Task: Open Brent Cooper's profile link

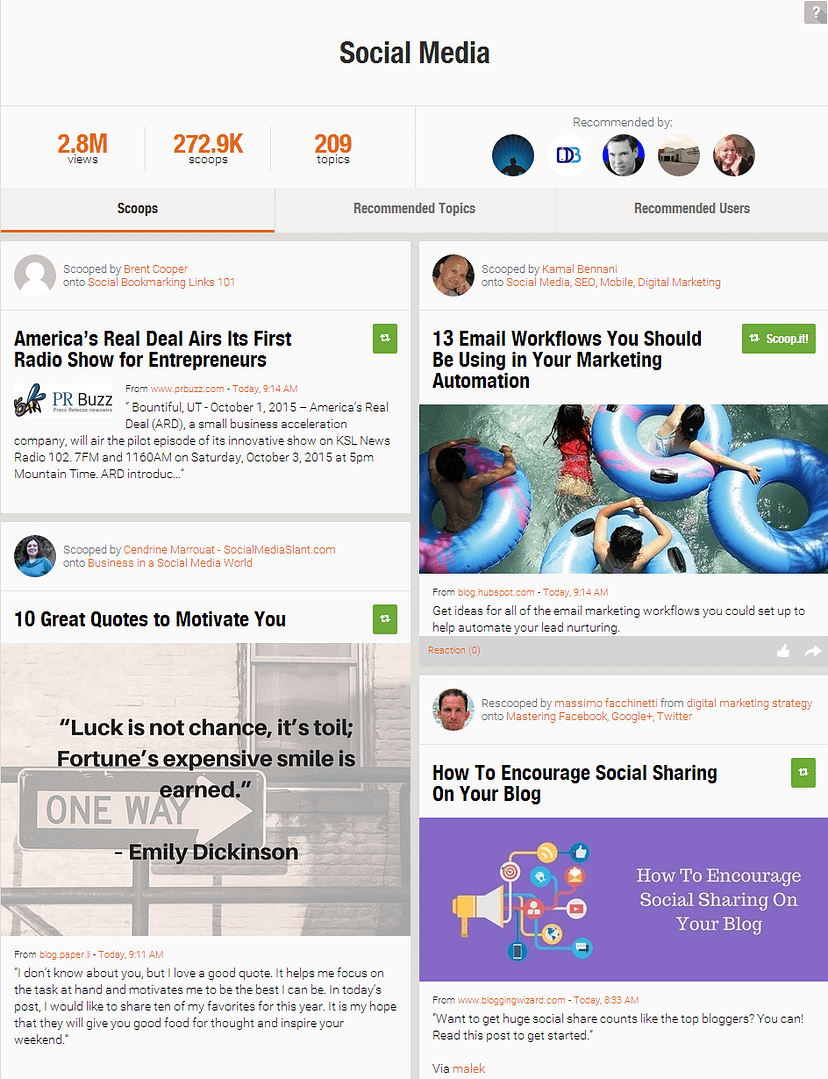Action: pos(156,269)
